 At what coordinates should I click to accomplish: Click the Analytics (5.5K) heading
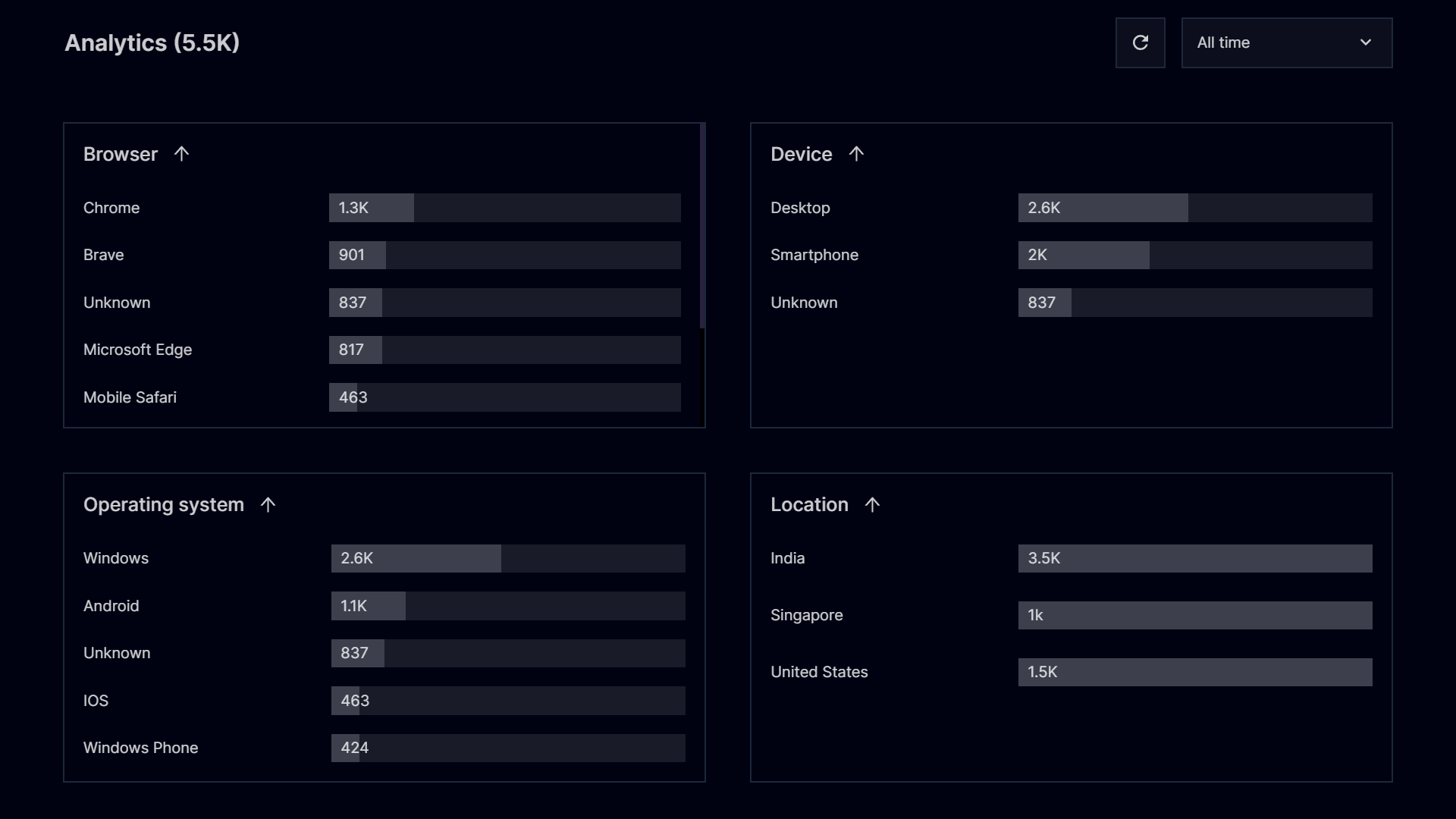click(152, 42)
